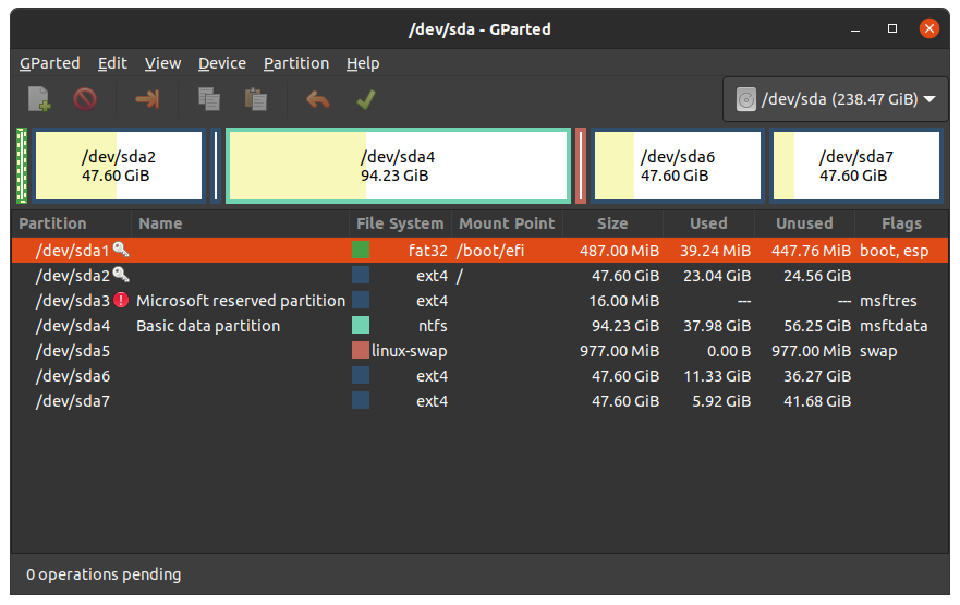Click the key lock icon beside /dev/sda1
Screen dimensions: 960x605
(x=121, y=249)
